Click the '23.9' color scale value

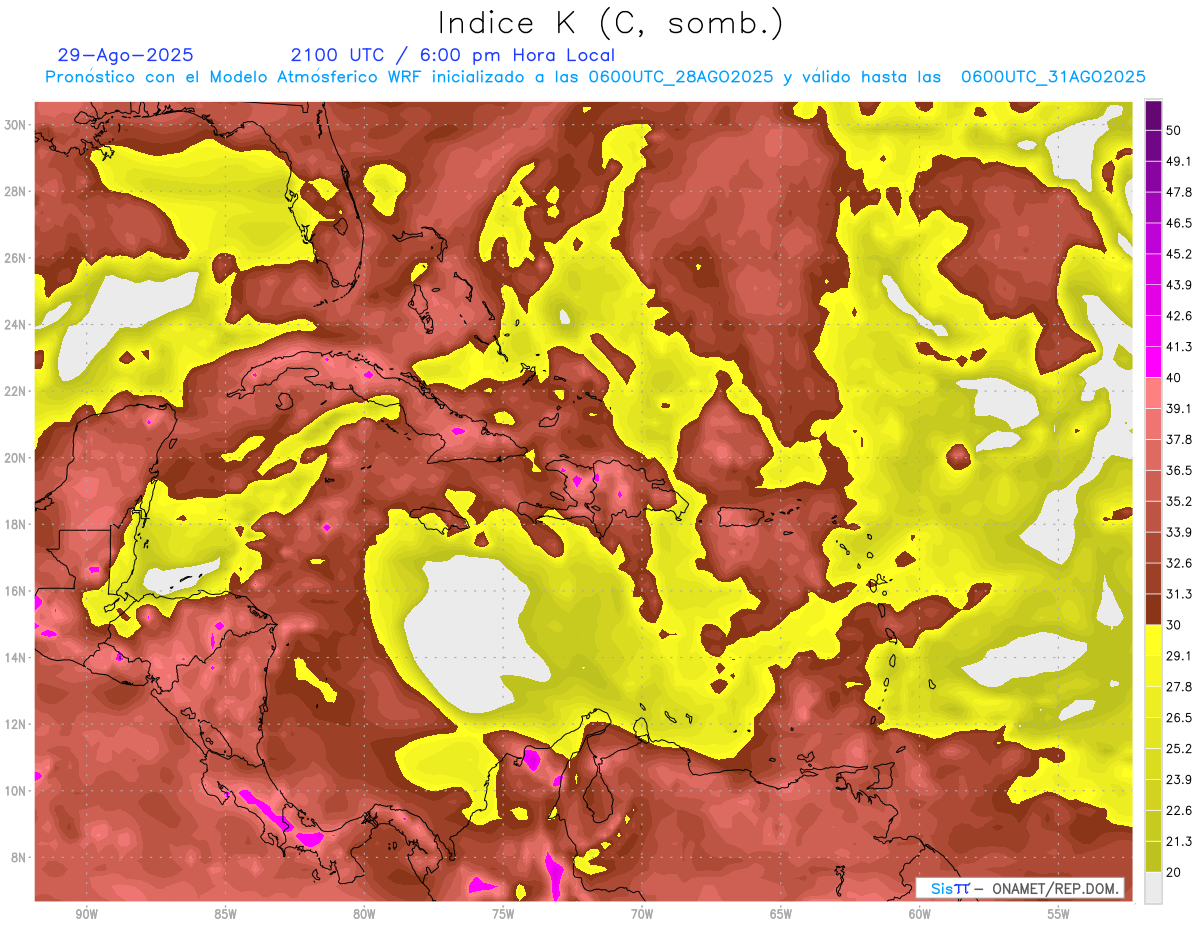click(x=1179, y=779)
